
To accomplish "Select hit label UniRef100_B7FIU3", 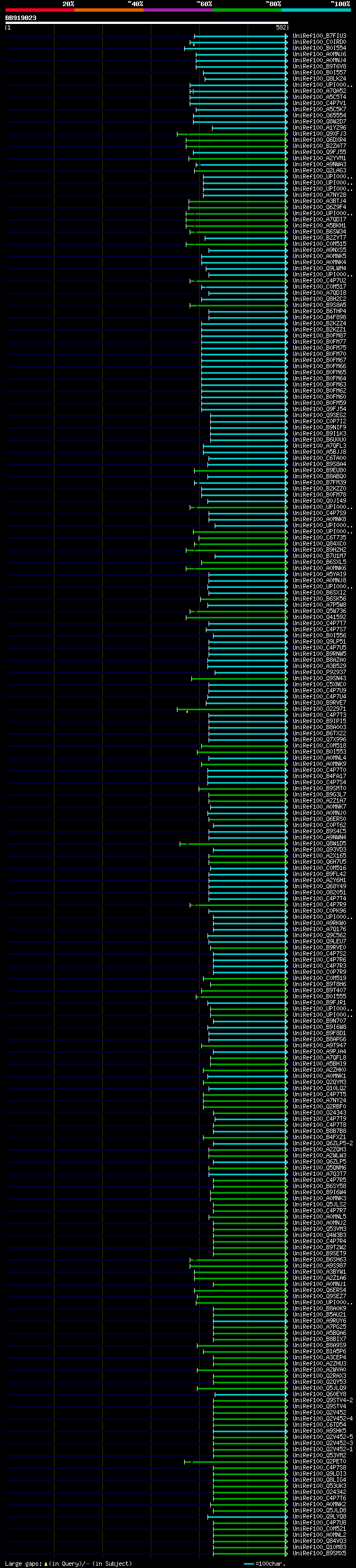I will click(x=319, y=36).
